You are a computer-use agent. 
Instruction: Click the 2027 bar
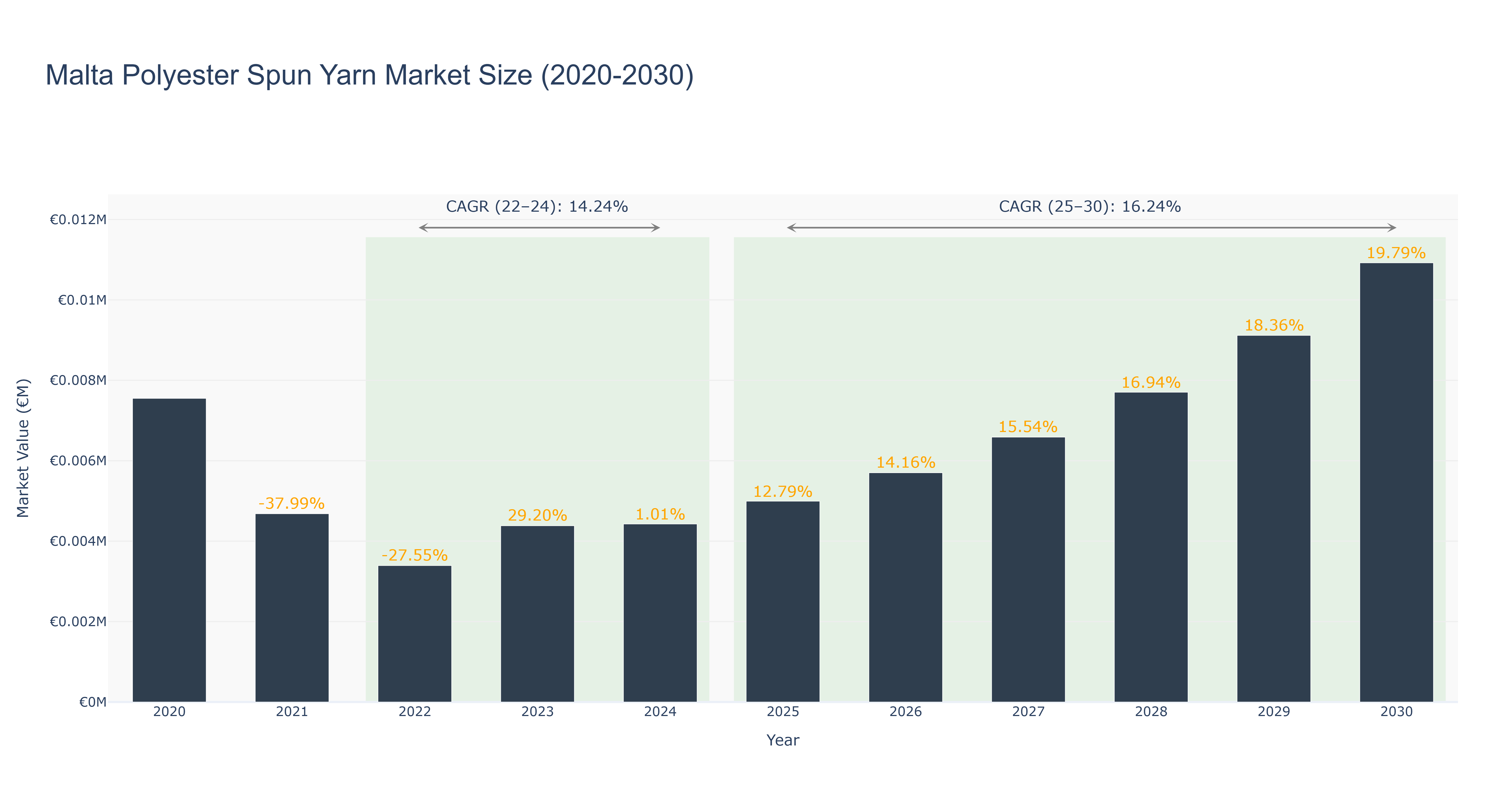(x=1028, y=569)
